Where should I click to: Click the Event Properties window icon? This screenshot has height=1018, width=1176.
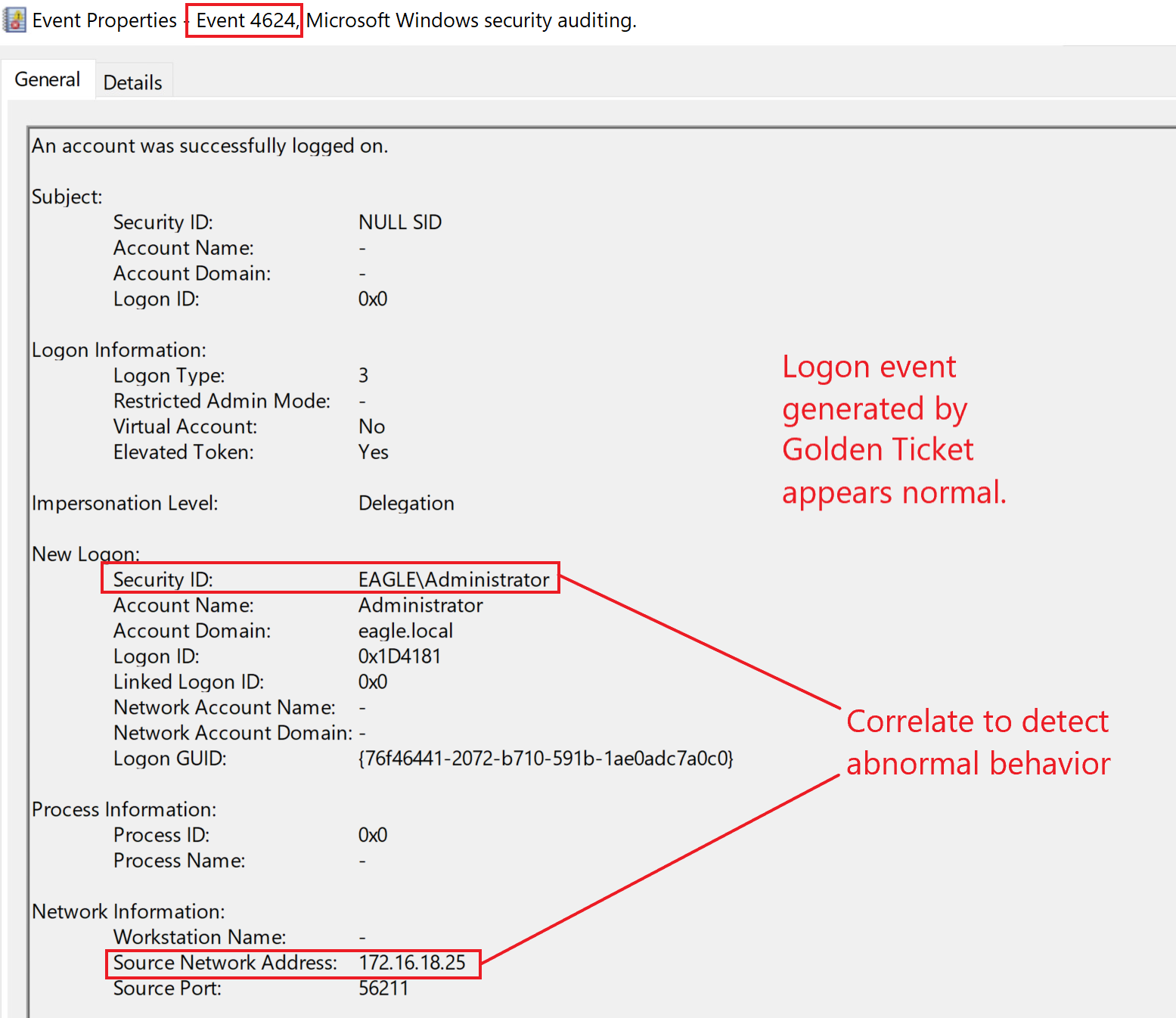(14, 20)
